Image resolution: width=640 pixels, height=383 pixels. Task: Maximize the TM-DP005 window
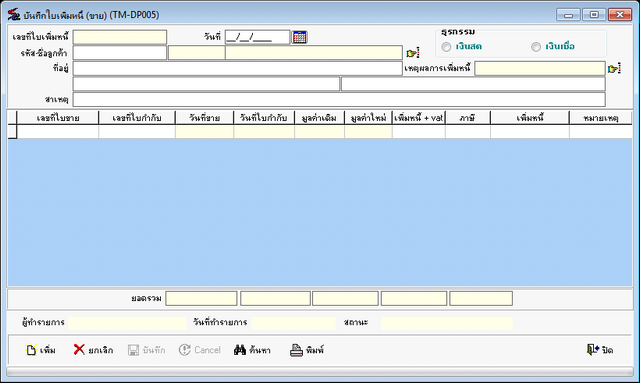(594, 15)
